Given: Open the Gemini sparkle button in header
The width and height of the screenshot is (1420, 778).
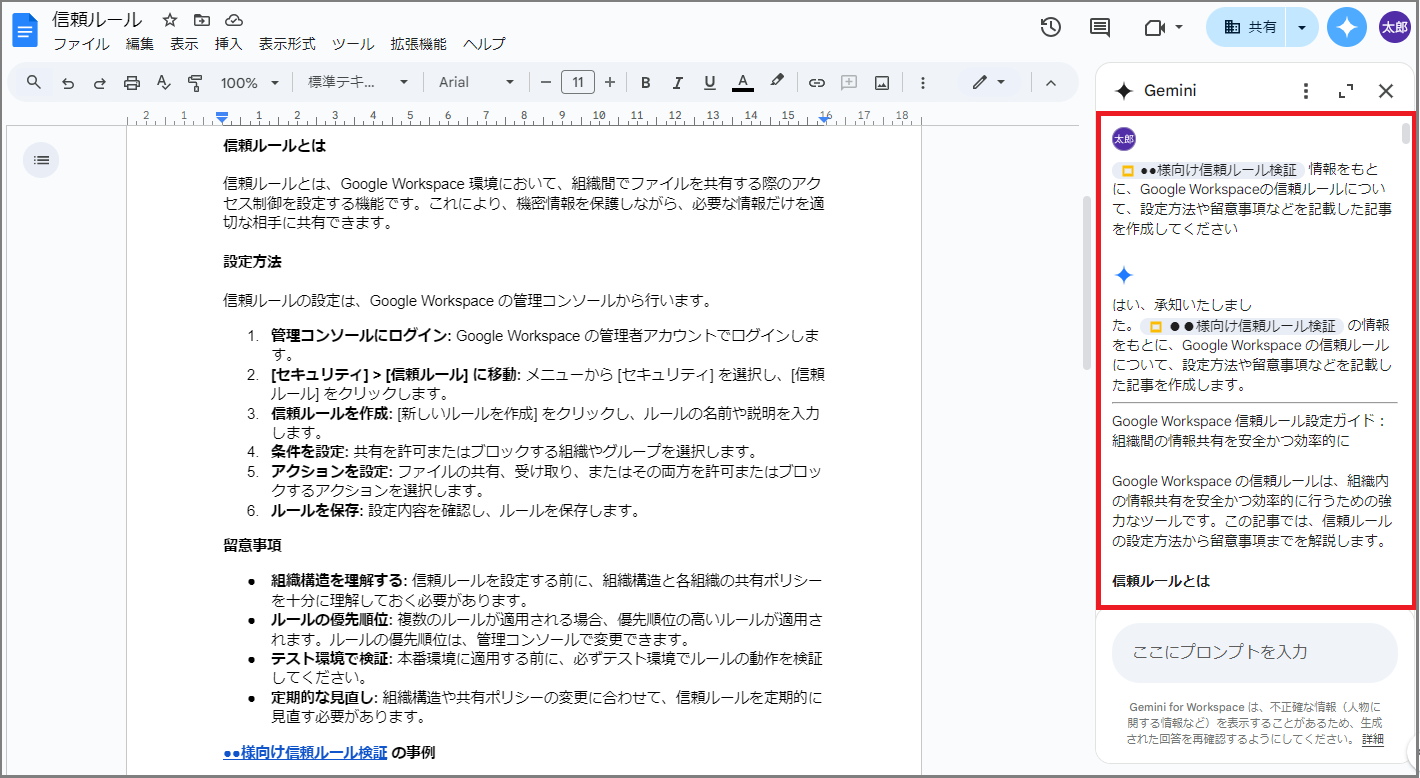Looking at the screenshot, I should point(1347,27).
